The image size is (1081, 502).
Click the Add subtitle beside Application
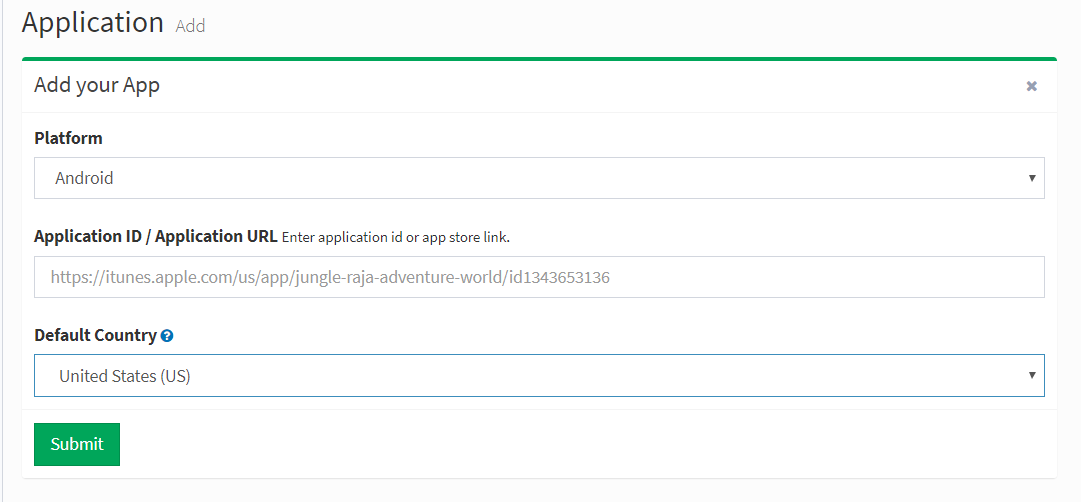tap(190, 26)
